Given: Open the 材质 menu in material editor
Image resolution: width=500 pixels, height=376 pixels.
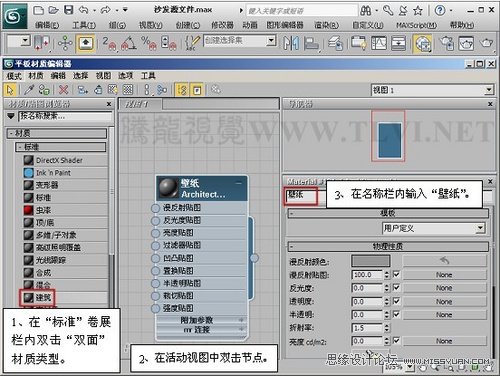Looking at the screenshot, I should (36, 76).
